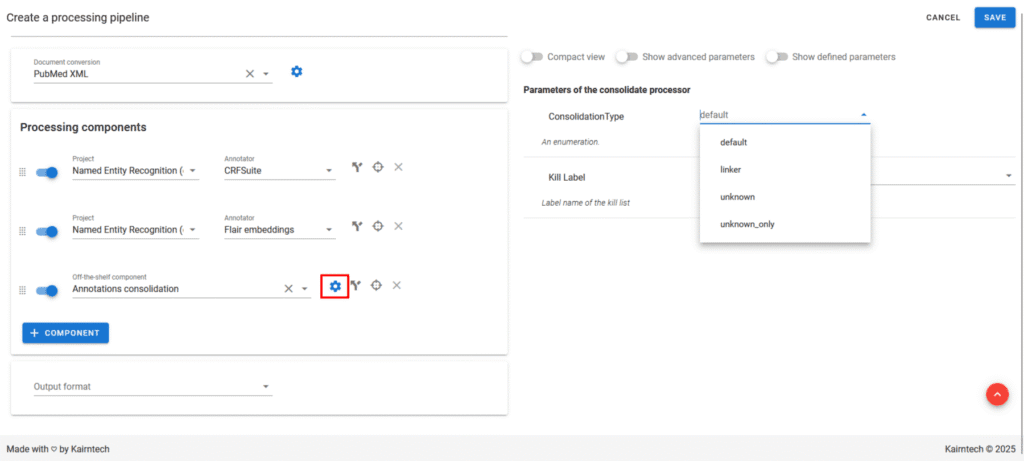Select the linker consolidation option
Viewport: 1024px width, 461px height.
pyautogui.click(x=731, y=170)
